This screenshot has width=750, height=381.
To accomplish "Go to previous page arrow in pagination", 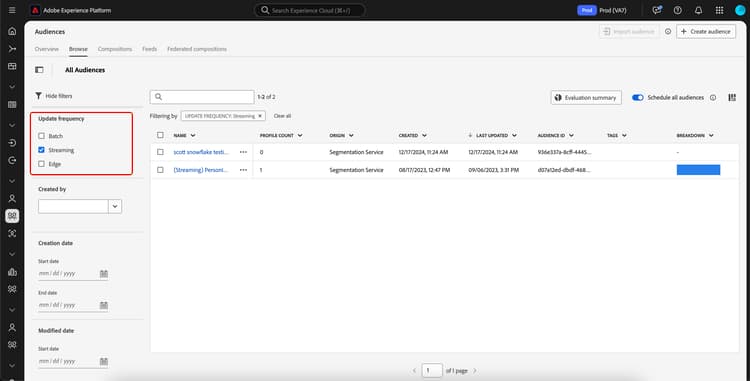I will (414, 371).
